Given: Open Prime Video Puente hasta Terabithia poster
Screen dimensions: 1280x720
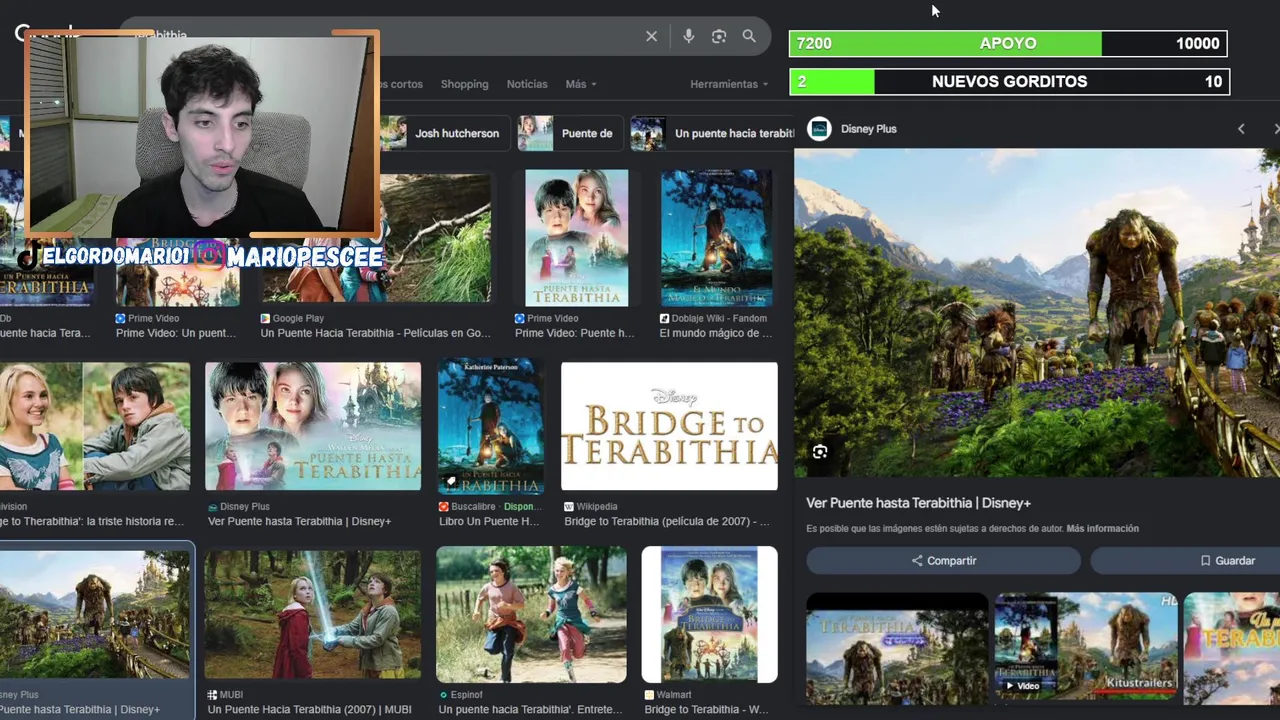Looking at the screenshot, I should tap(577, 238).
